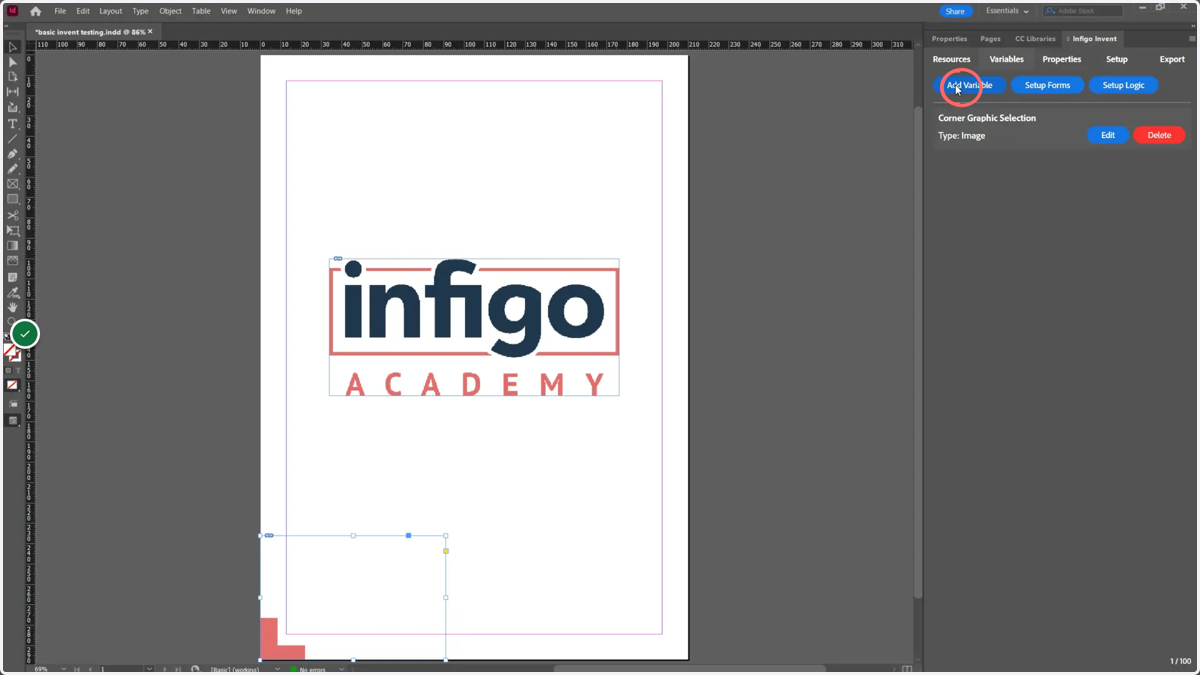
Task: Click the infigo Academy logo frame
Action: click(474, 327)
